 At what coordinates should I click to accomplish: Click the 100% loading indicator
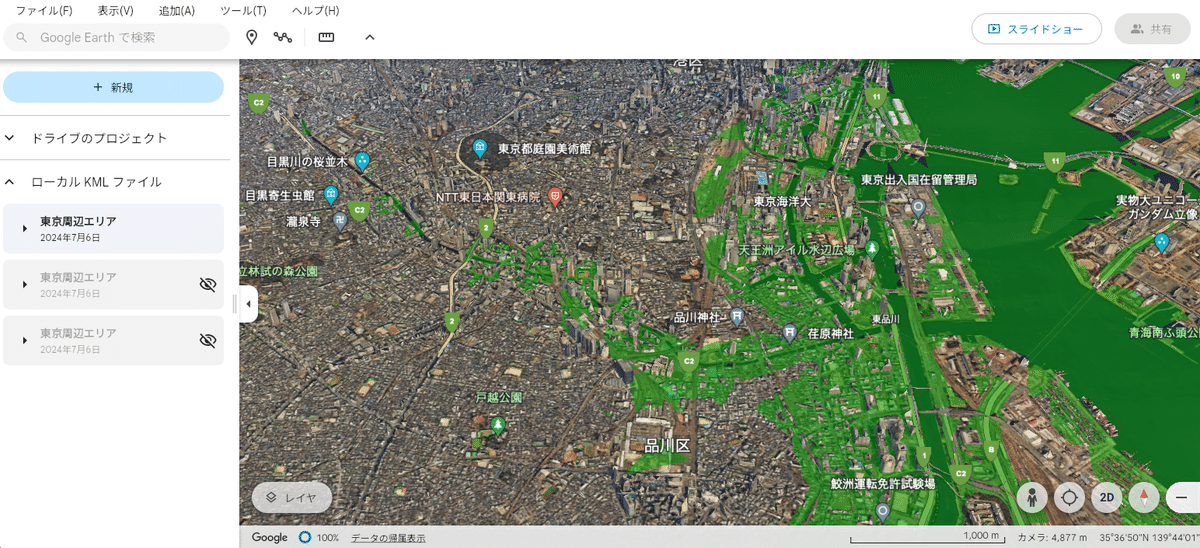click(319, 538)
